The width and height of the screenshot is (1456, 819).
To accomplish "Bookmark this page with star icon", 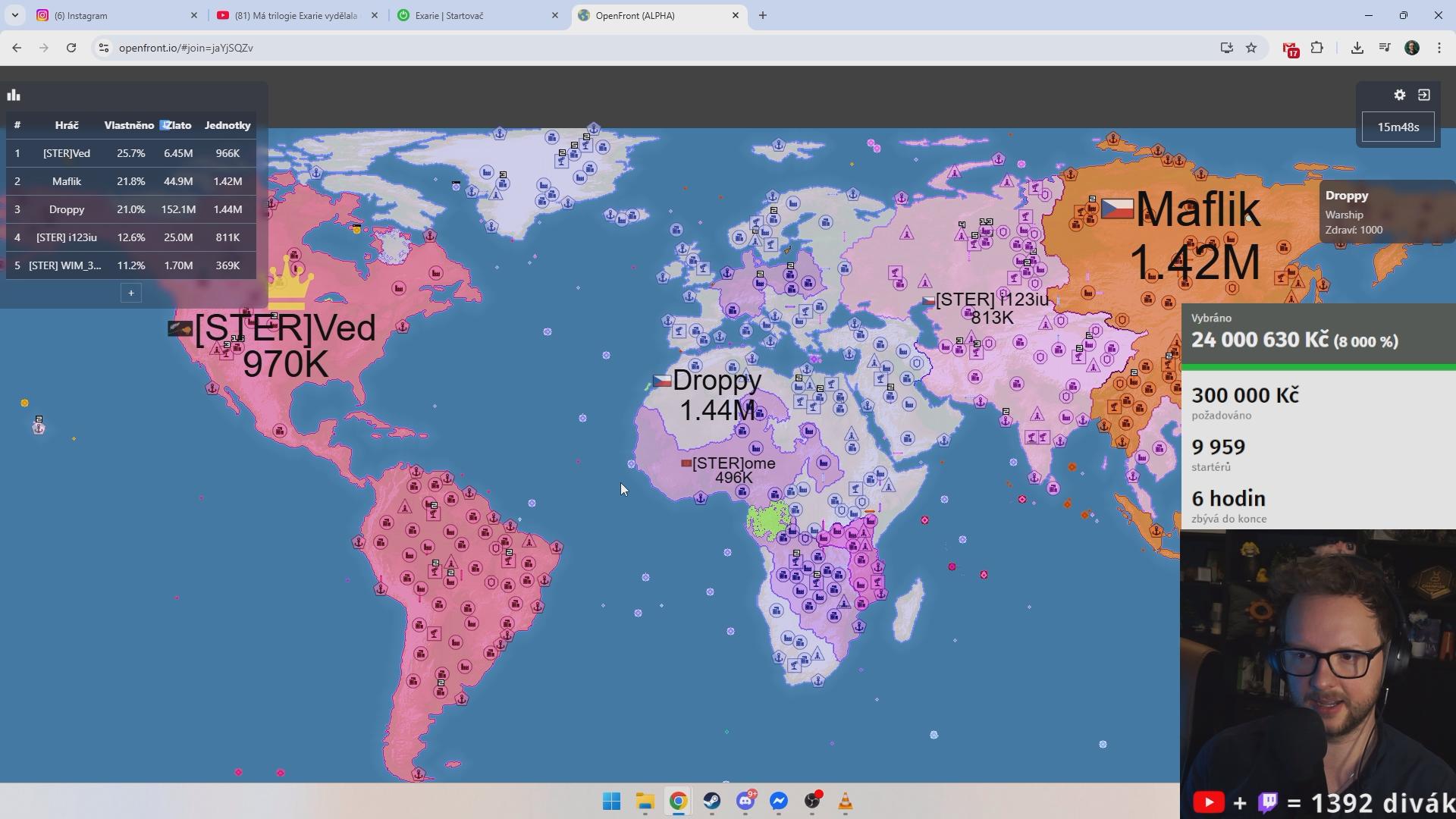I will tap(1251, 48).
